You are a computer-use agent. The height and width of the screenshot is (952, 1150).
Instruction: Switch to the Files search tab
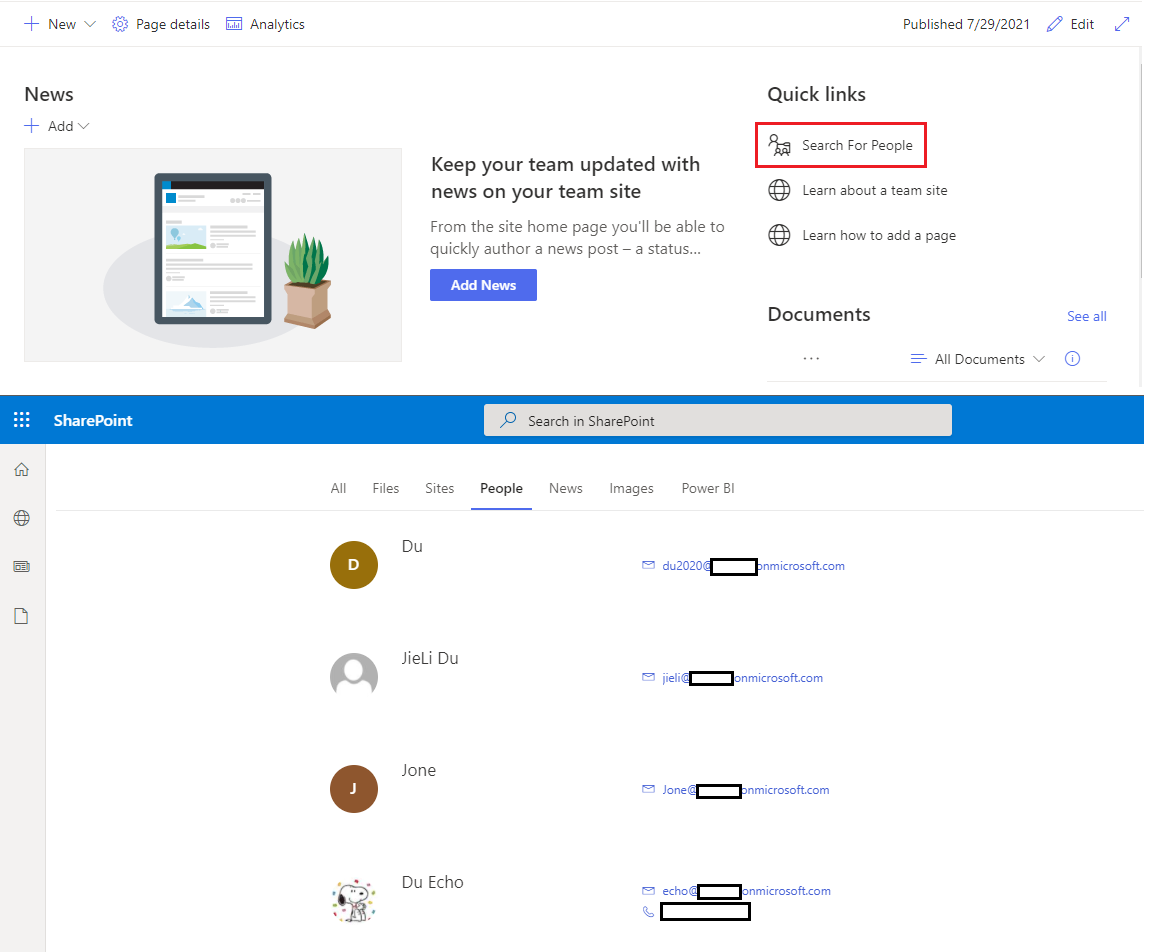385,488
